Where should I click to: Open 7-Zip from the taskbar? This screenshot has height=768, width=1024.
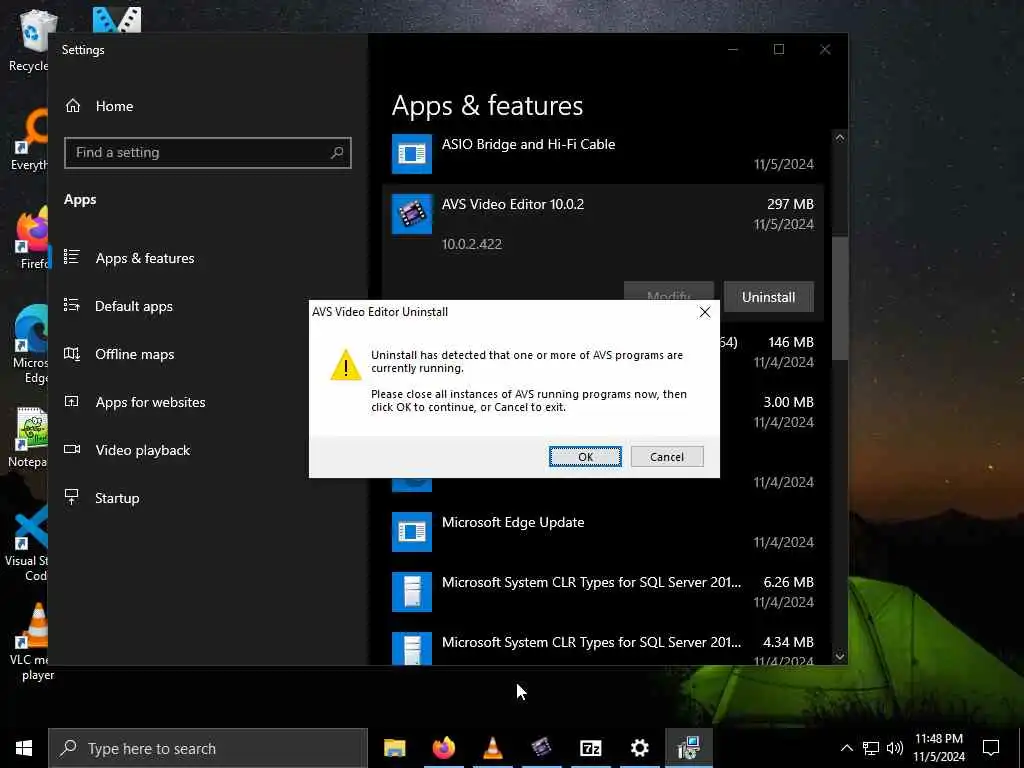click(x=590, y=748)
